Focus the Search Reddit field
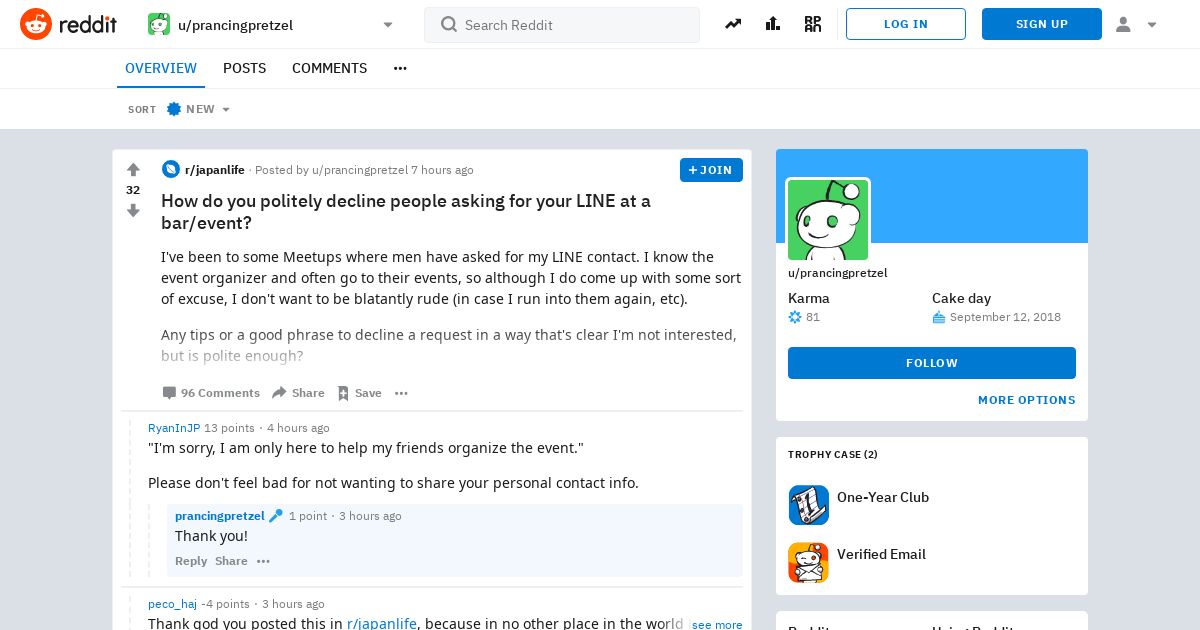This screenshot has height=630, width=1200. [x=562, y=25]
